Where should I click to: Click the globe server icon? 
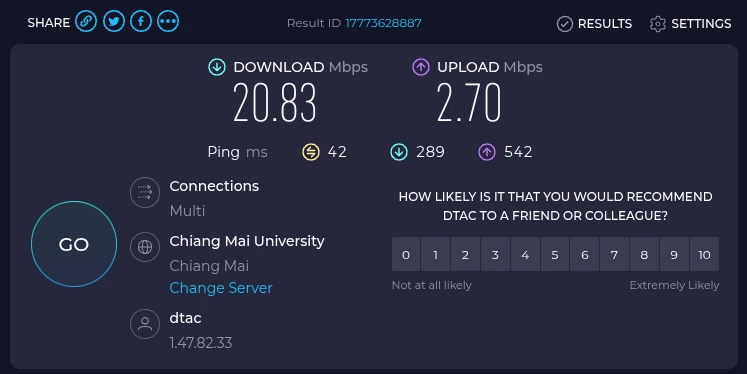(x=145, y=247)
